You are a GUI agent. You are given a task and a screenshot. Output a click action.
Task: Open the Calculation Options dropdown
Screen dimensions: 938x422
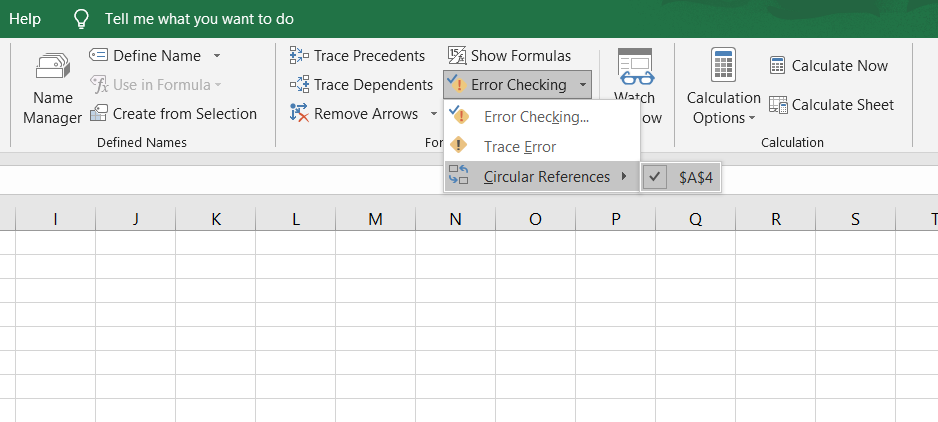(723, 108)
